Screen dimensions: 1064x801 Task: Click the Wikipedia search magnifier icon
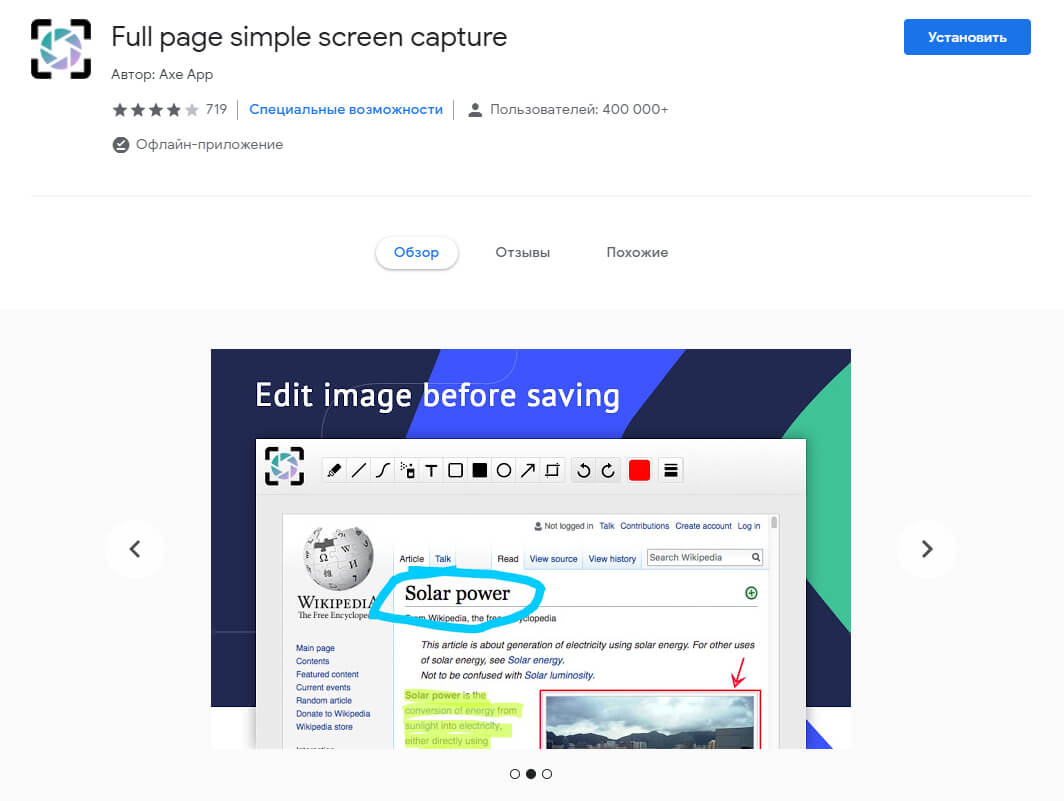click(756, 557)
